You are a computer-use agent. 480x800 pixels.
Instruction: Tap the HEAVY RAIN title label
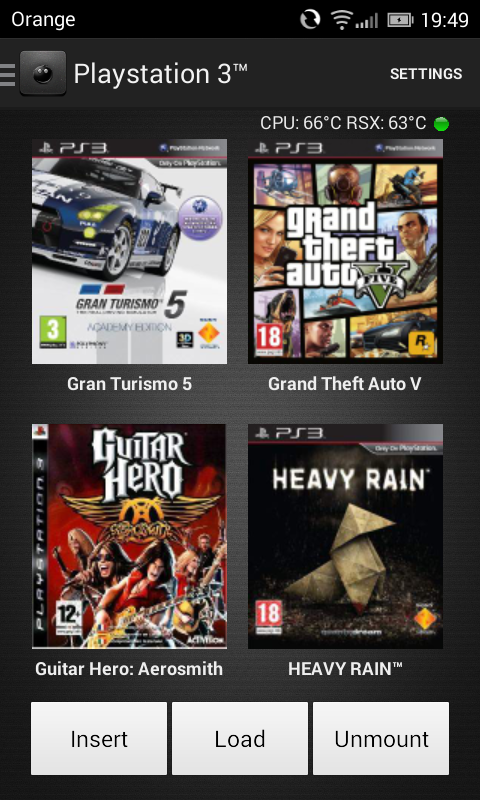point(345,668)
